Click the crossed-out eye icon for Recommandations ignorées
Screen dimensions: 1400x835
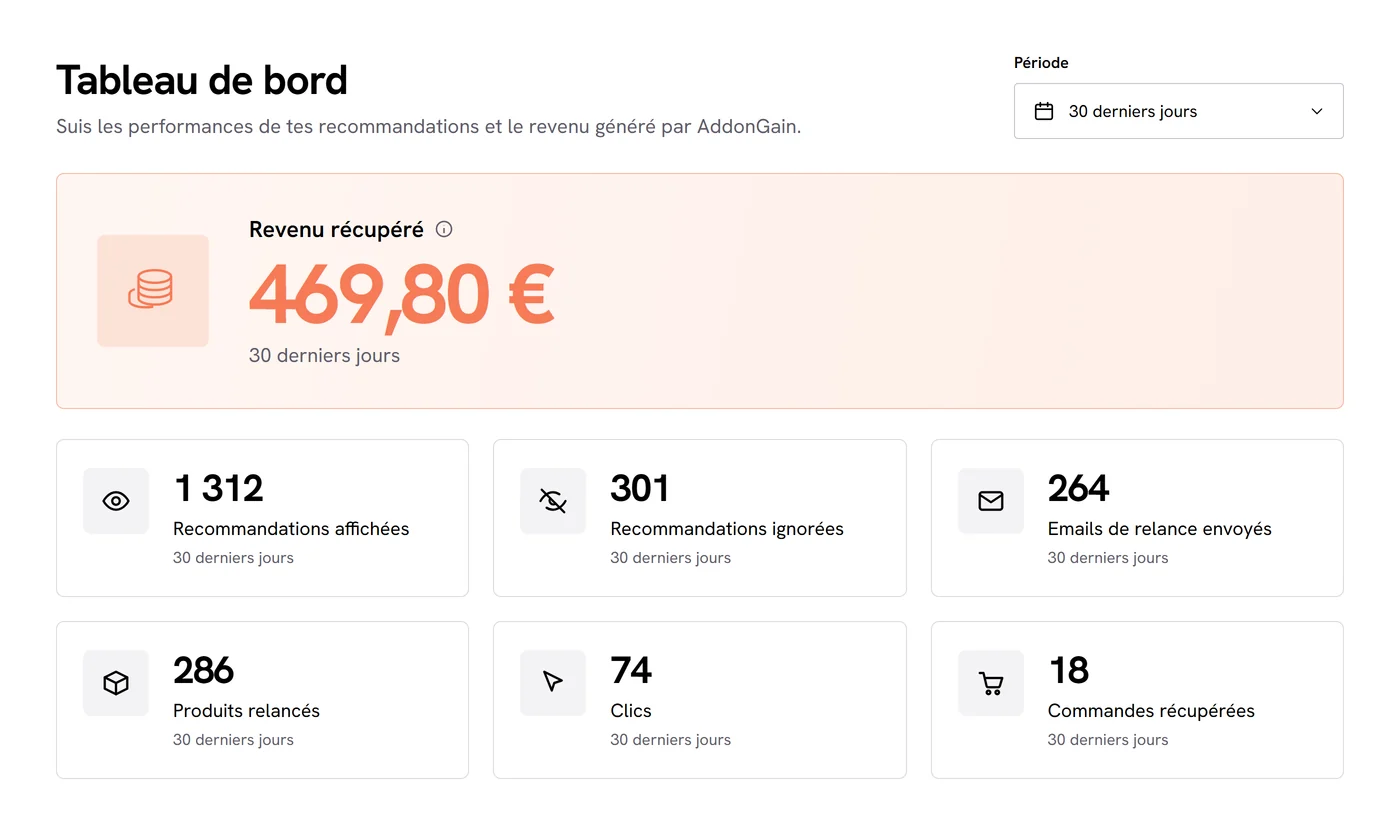553,501
